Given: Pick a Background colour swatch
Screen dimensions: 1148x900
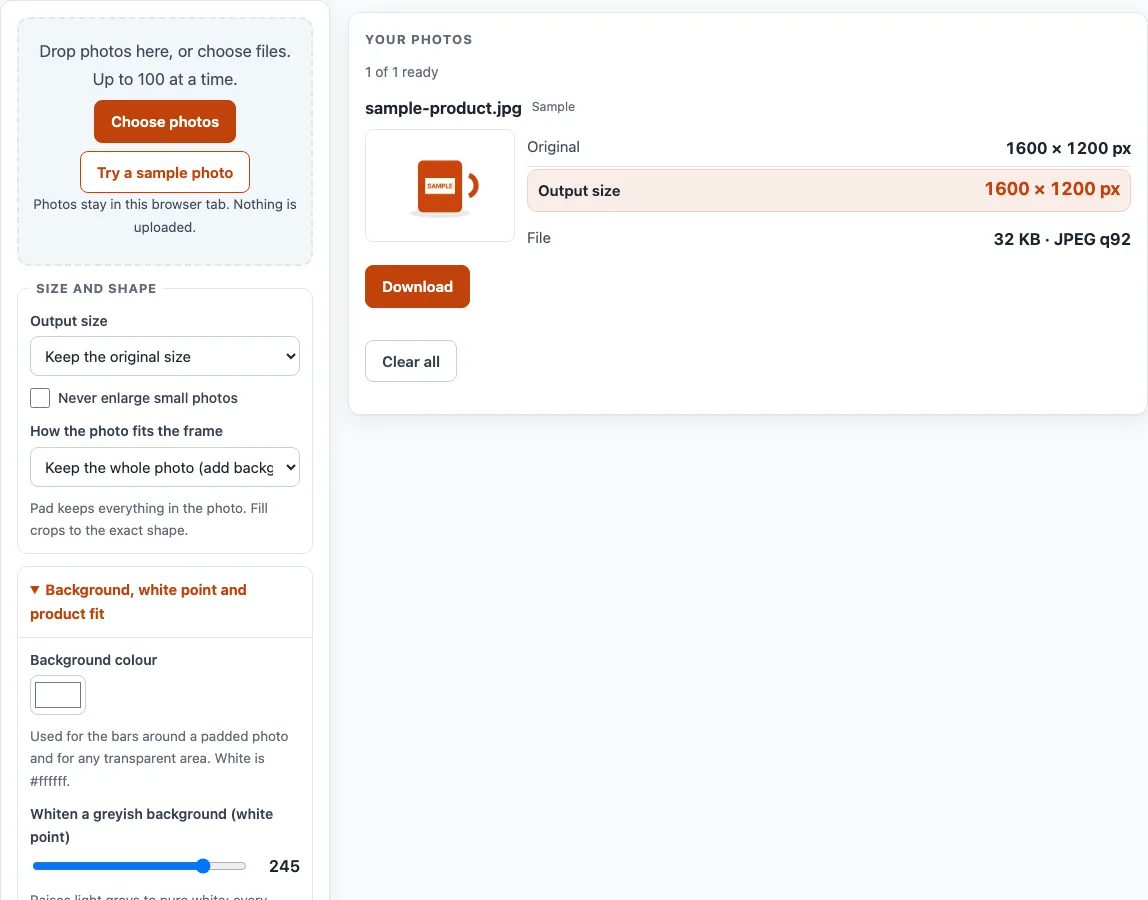Looking at the screenshot, I should [x=58, y=695].
